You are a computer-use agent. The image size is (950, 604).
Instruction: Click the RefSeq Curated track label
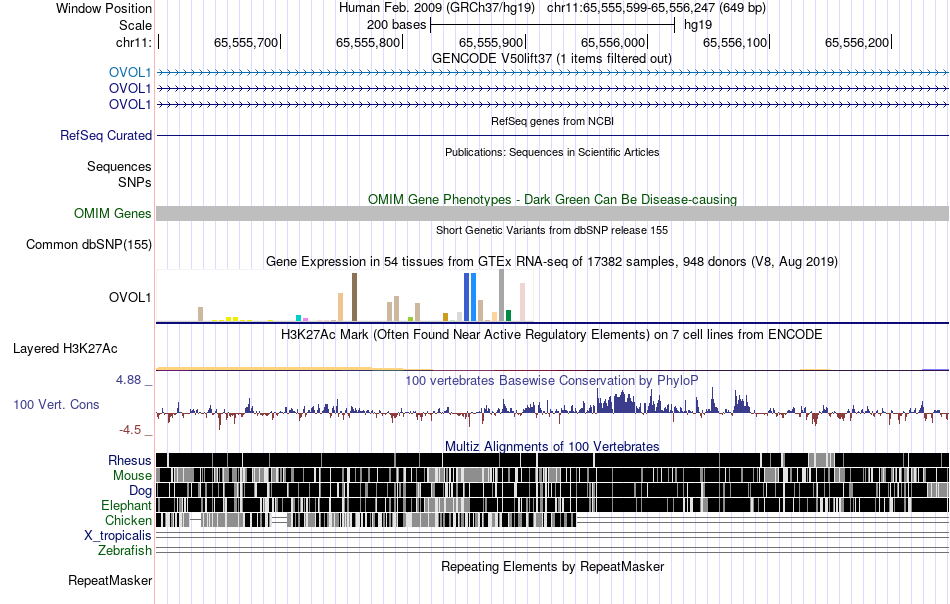(105, 136)
